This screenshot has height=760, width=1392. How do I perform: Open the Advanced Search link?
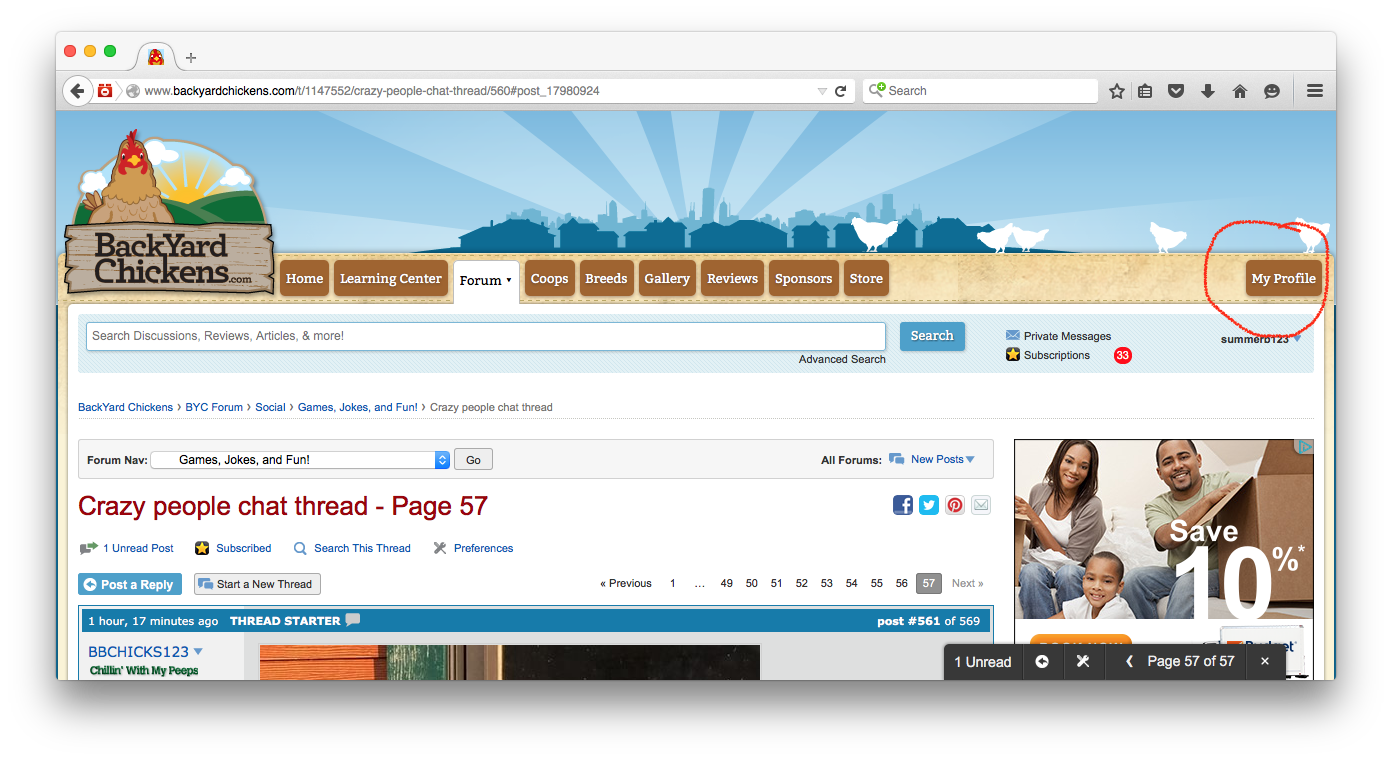841,359
